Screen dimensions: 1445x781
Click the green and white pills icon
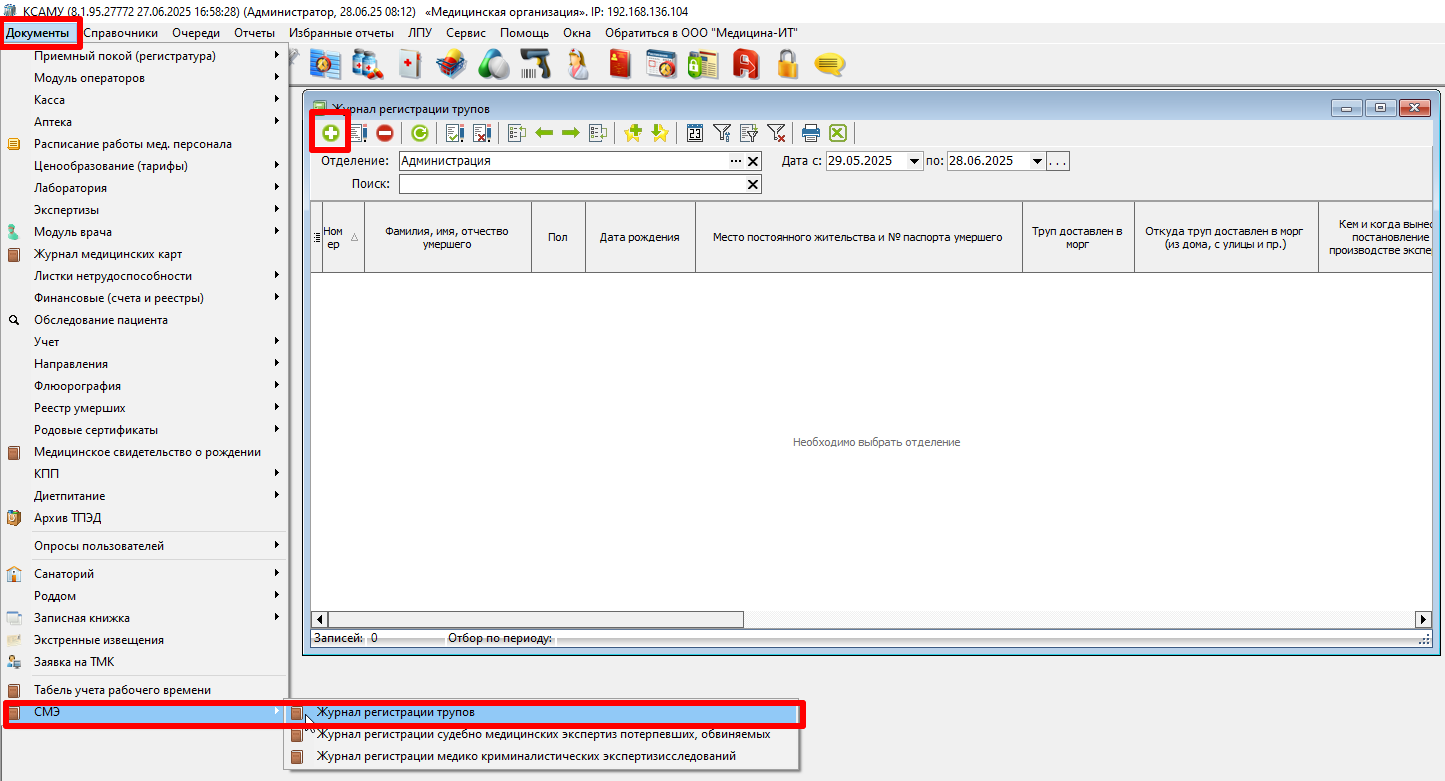493,65
